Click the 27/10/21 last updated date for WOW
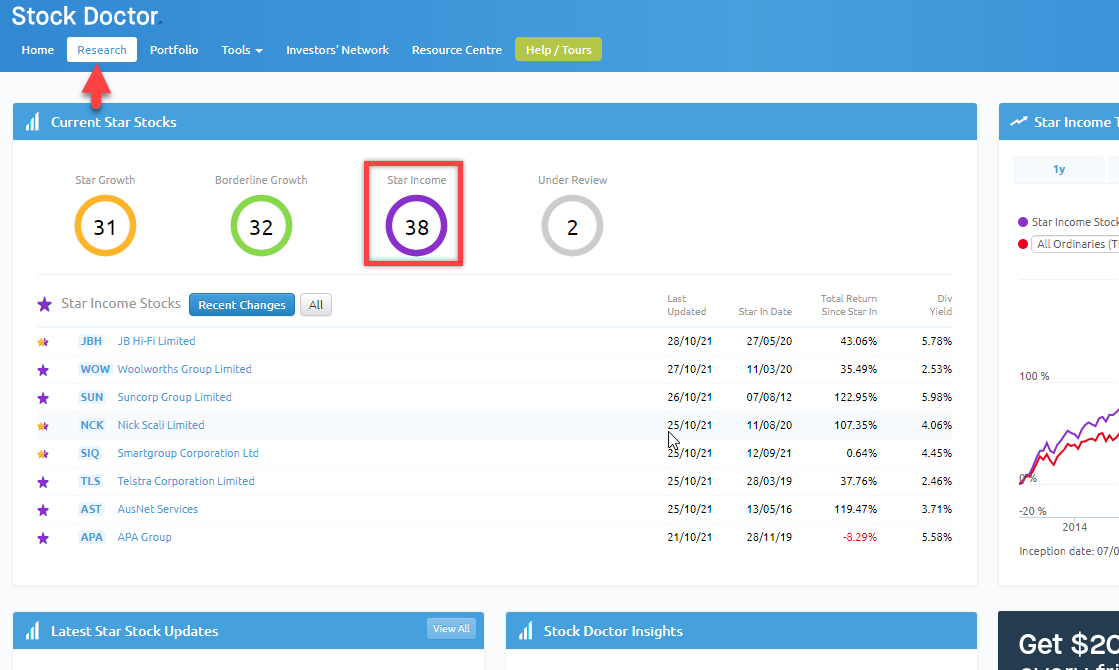The width and height of the screenshot is (1119, 670). 689,369
